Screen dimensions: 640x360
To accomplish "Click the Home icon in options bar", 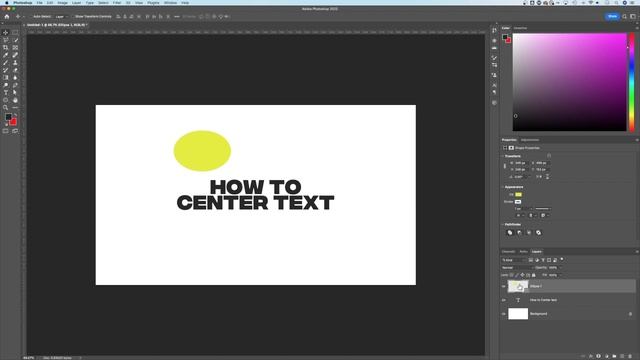I will [x=7, y=17].
